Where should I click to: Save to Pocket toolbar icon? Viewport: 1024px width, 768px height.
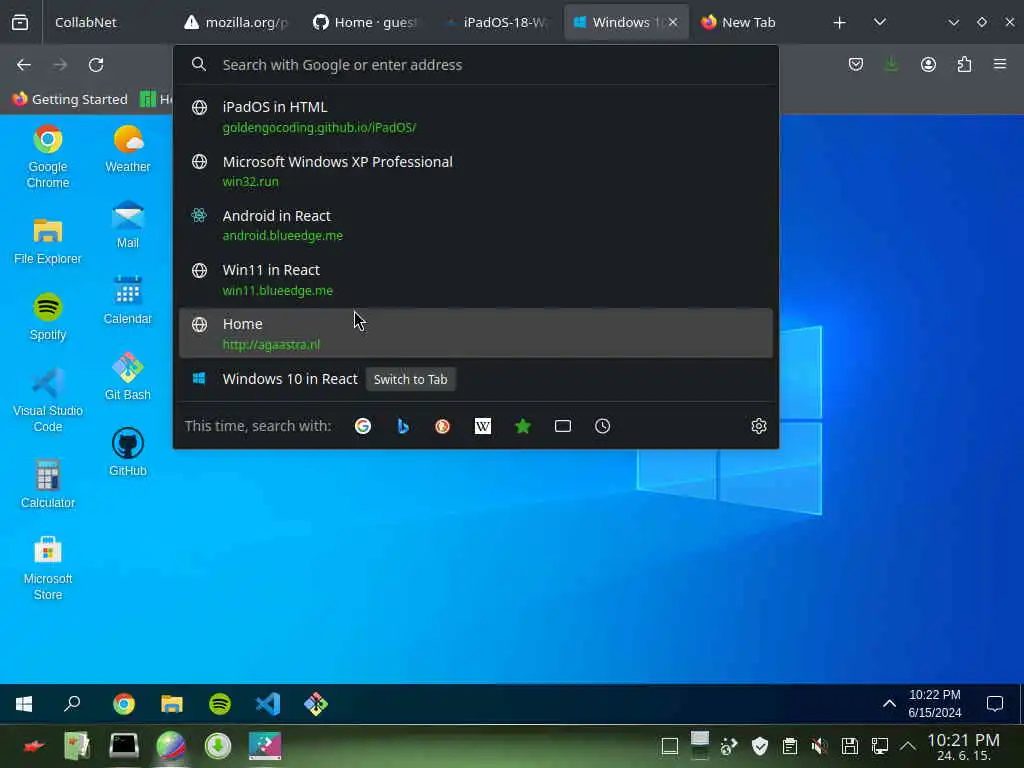point(856,65)
